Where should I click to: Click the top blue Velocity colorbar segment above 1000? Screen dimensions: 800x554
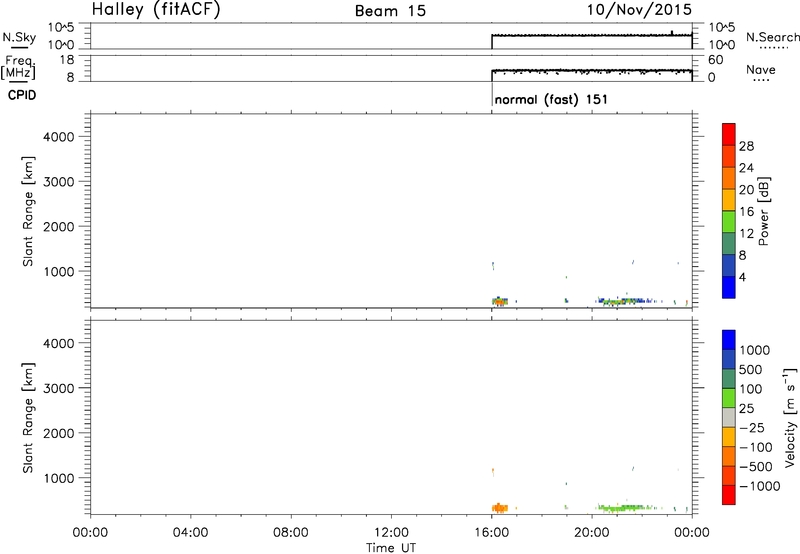(x=729, y=340)
